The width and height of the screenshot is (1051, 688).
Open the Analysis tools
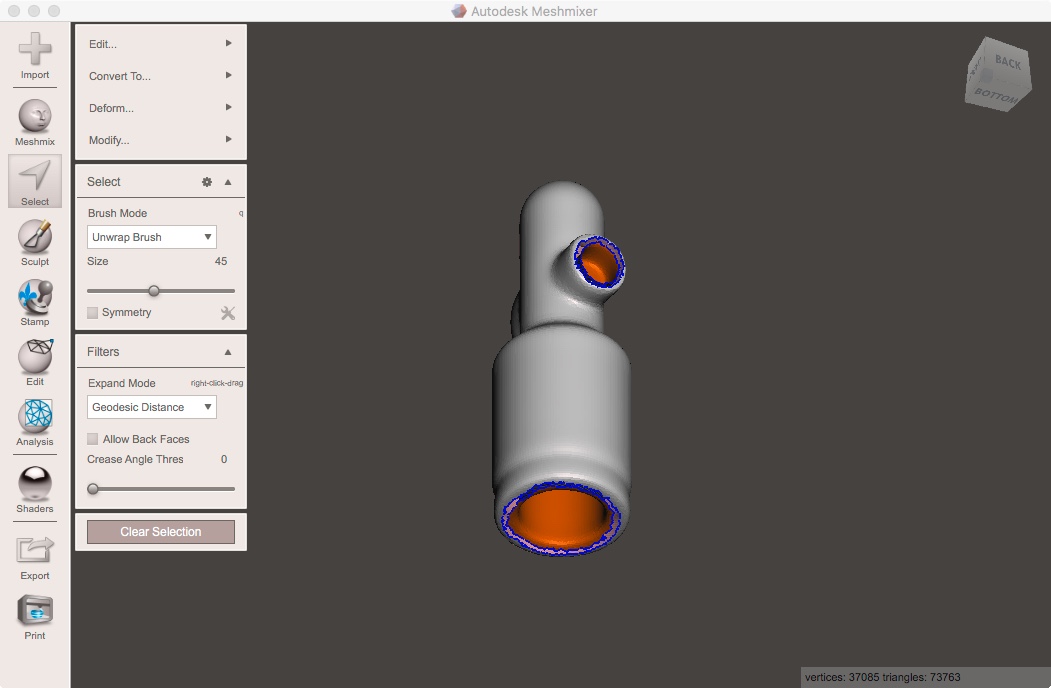(34, 422)
